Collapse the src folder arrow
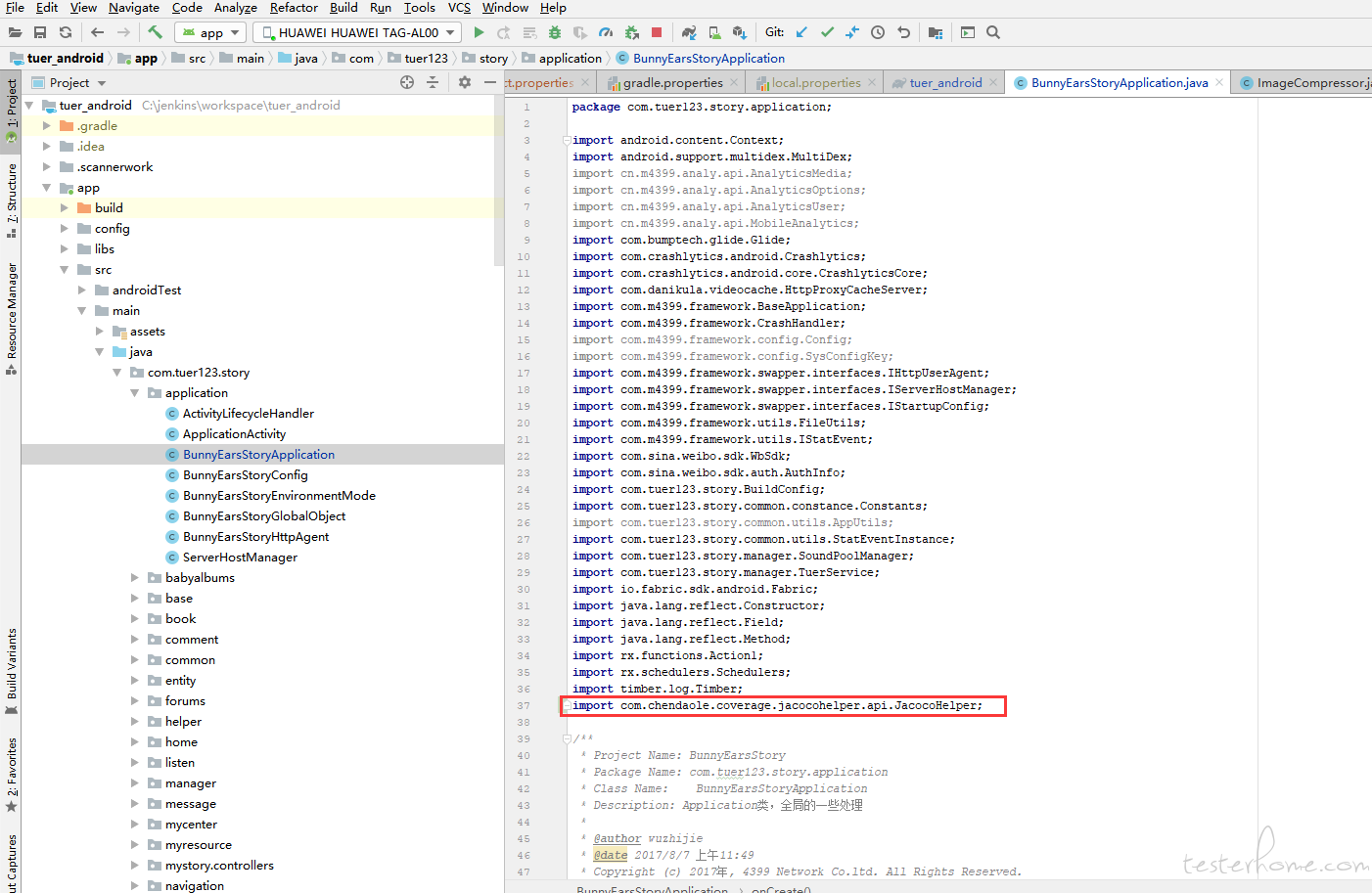 tap(64, 269)
